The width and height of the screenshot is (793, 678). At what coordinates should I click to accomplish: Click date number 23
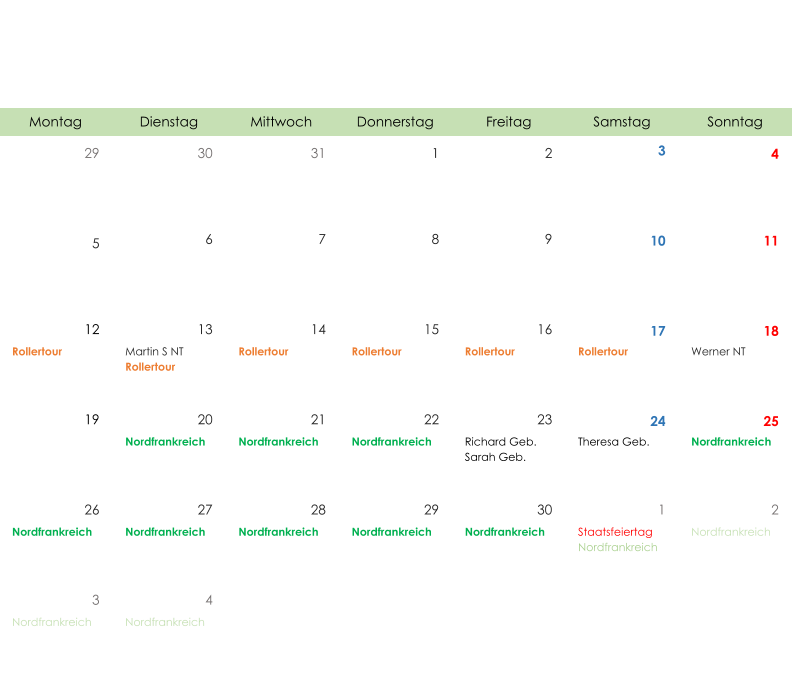[x=545, y=420]
